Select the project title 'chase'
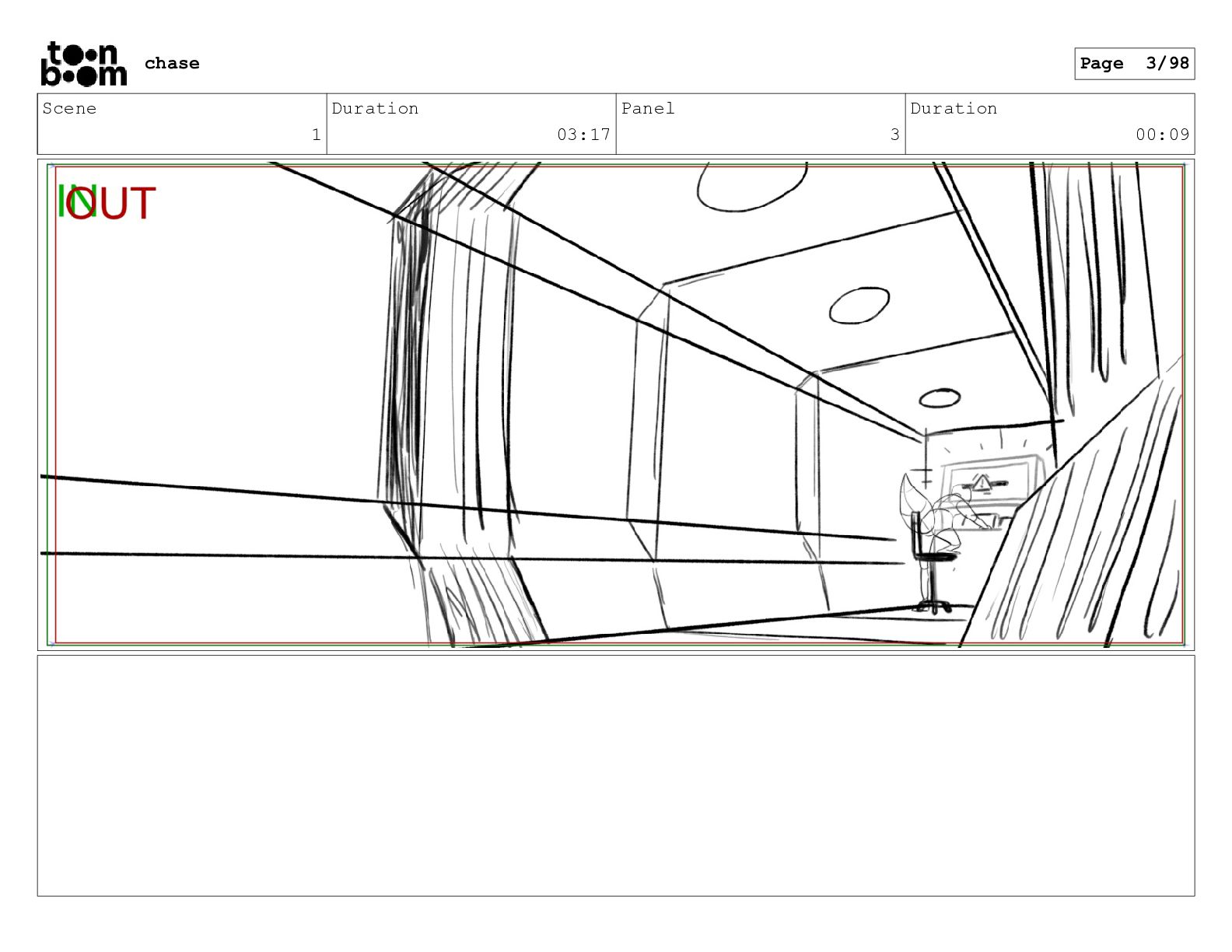This screenshot has width=1232, height=952. click(172, 64)
